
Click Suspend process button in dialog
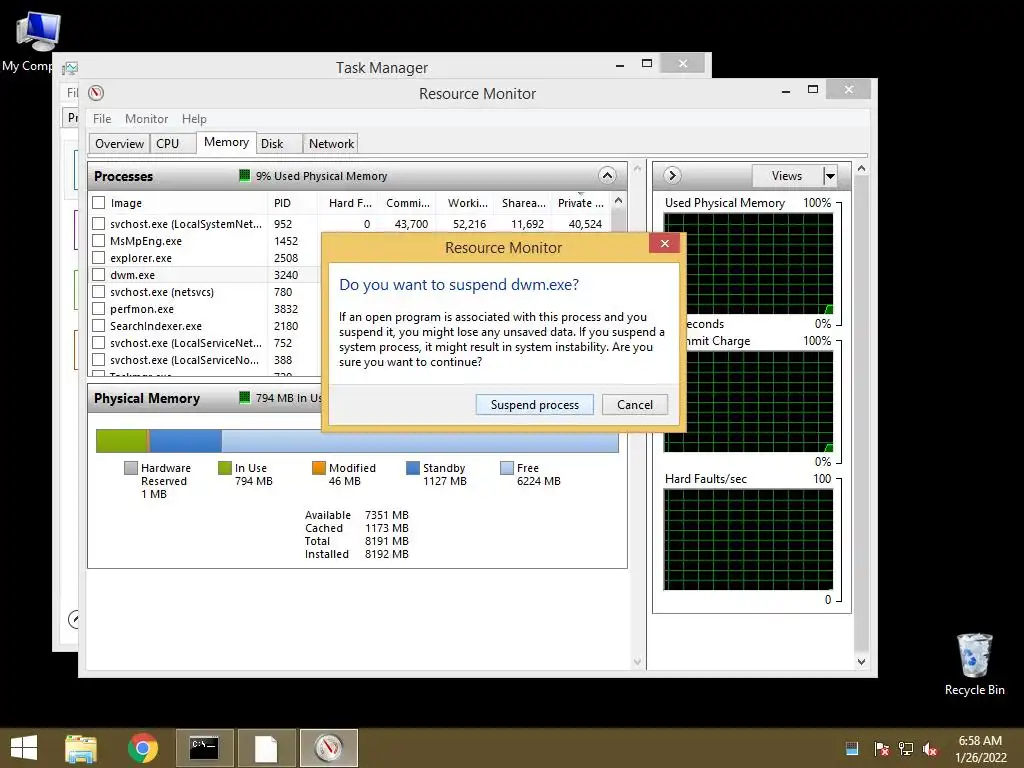click(534, 405)
